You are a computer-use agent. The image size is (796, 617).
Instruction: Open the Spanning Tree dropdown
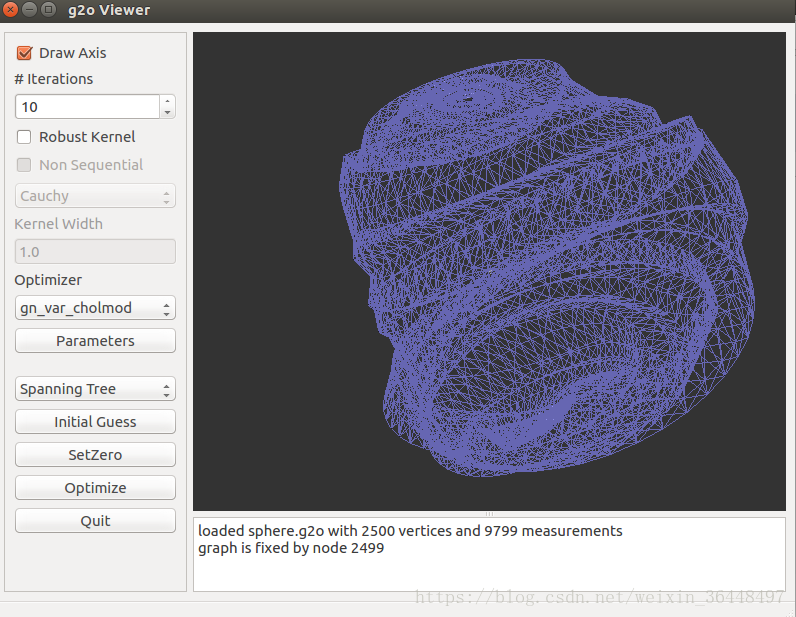(95, 389)
